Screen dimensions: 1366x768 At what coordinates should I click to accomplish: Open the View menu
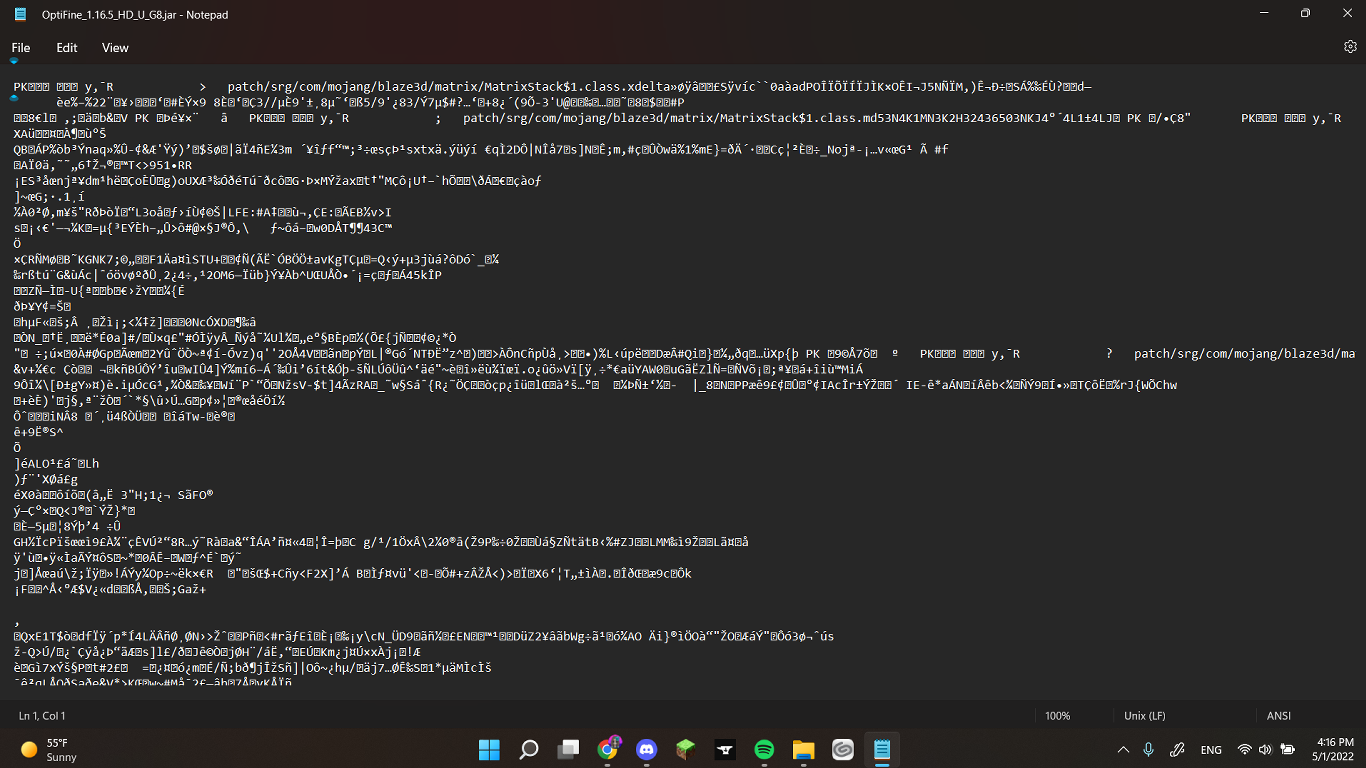[x=114, y=47]
